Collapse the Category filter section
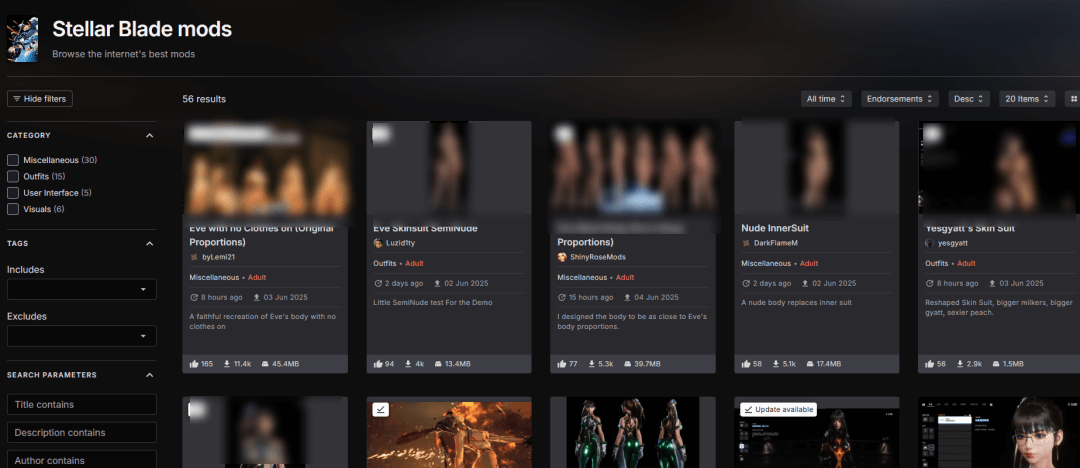This screenshot has height=468, width=1080. click(149, 136)
